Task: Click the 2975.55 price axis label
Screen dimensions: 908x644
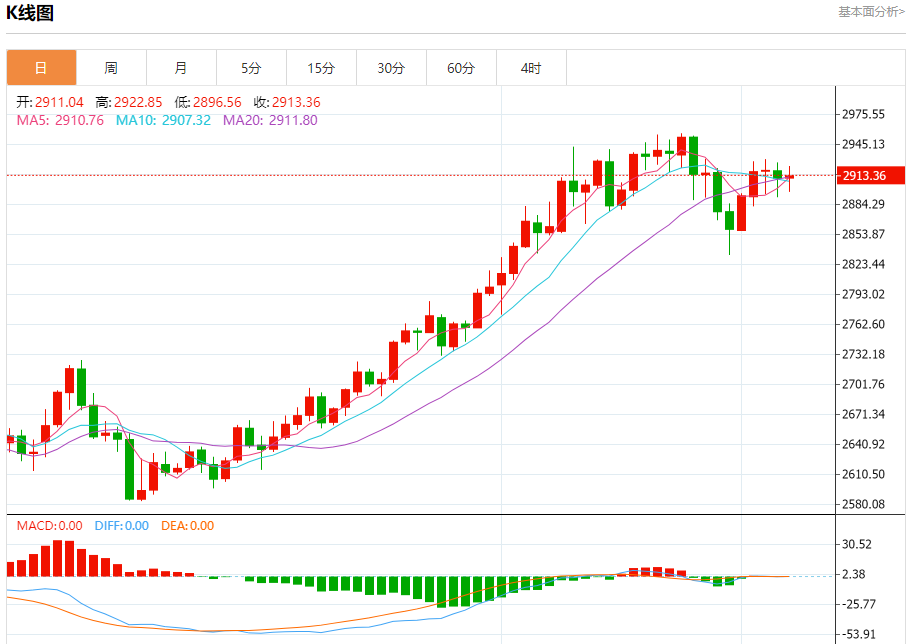Action: pos(863,114)
